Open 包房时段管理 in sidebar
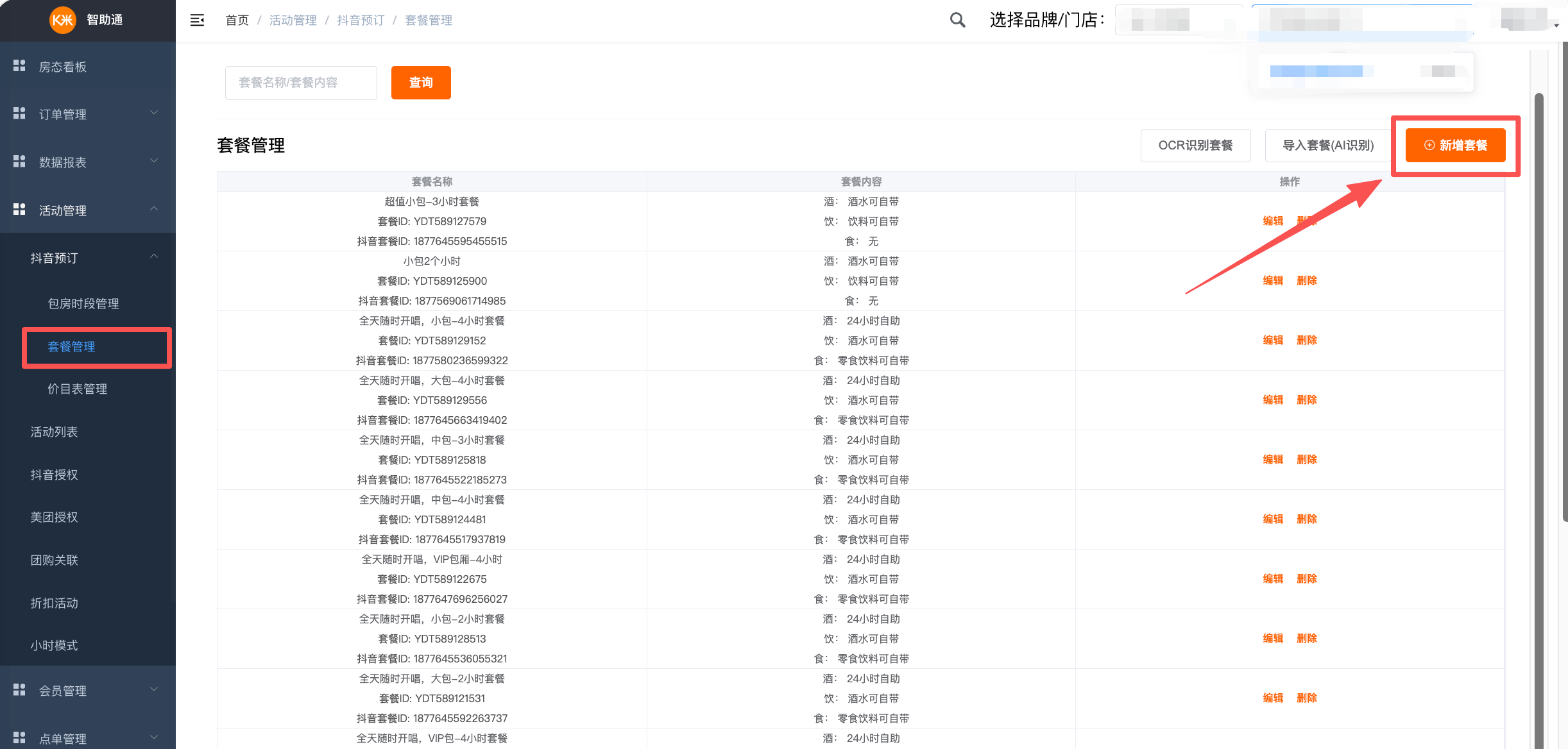Image resolution: width=1568 pixels, height=749 pixels. (x=83, y=303)
